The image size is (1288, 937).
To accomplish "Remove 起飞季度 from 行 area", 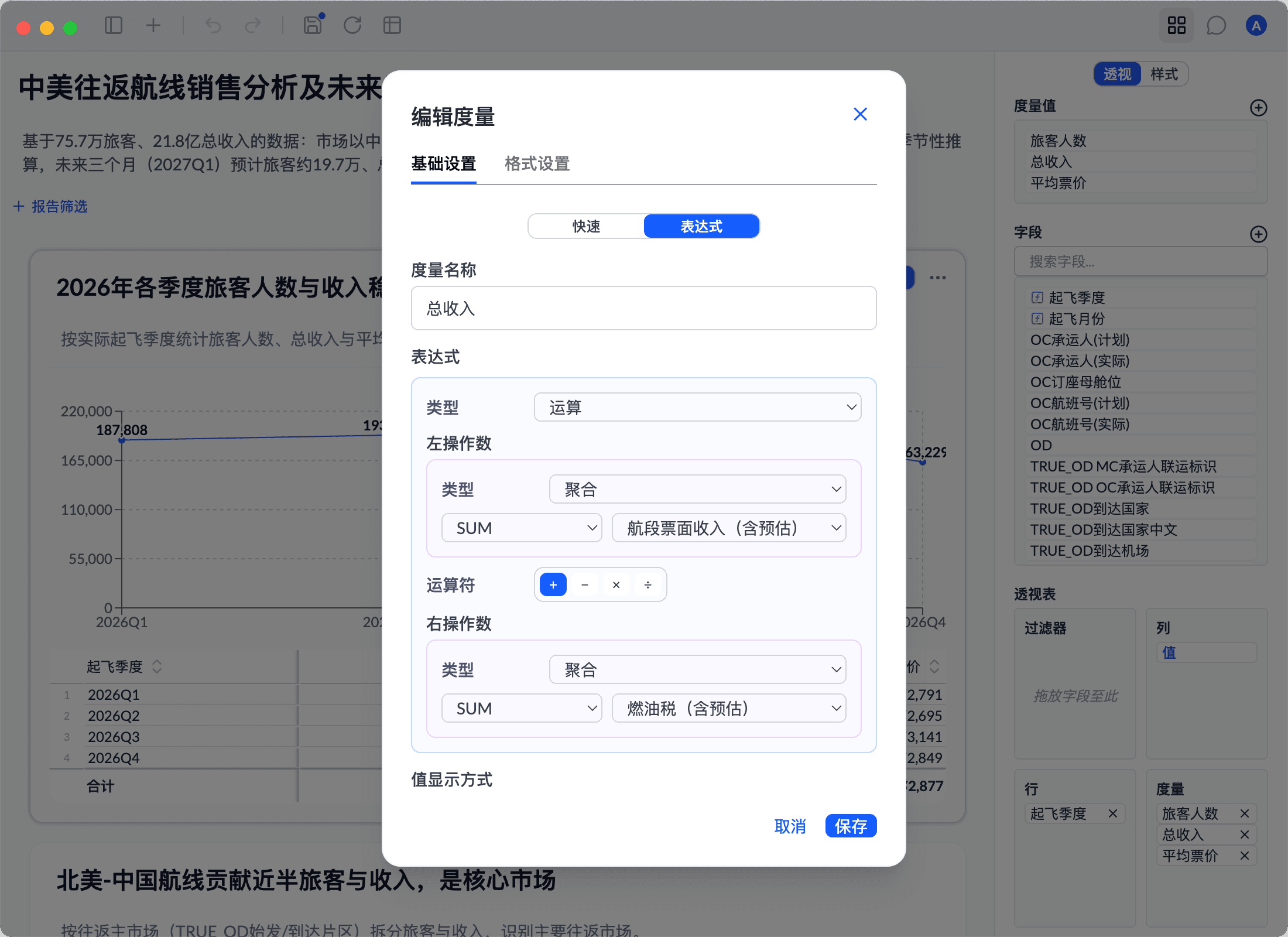I will [x=1113, y=813].
